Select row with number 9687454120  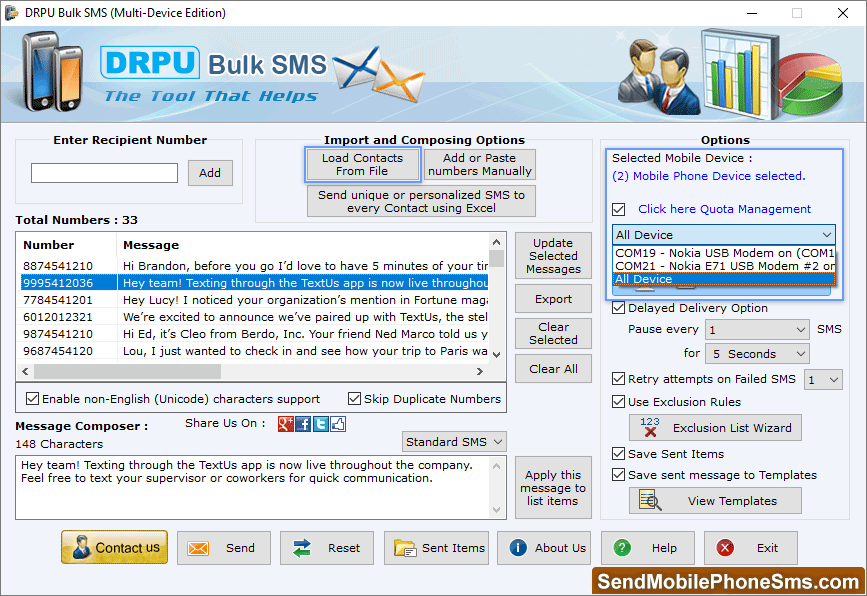[254, 352]
